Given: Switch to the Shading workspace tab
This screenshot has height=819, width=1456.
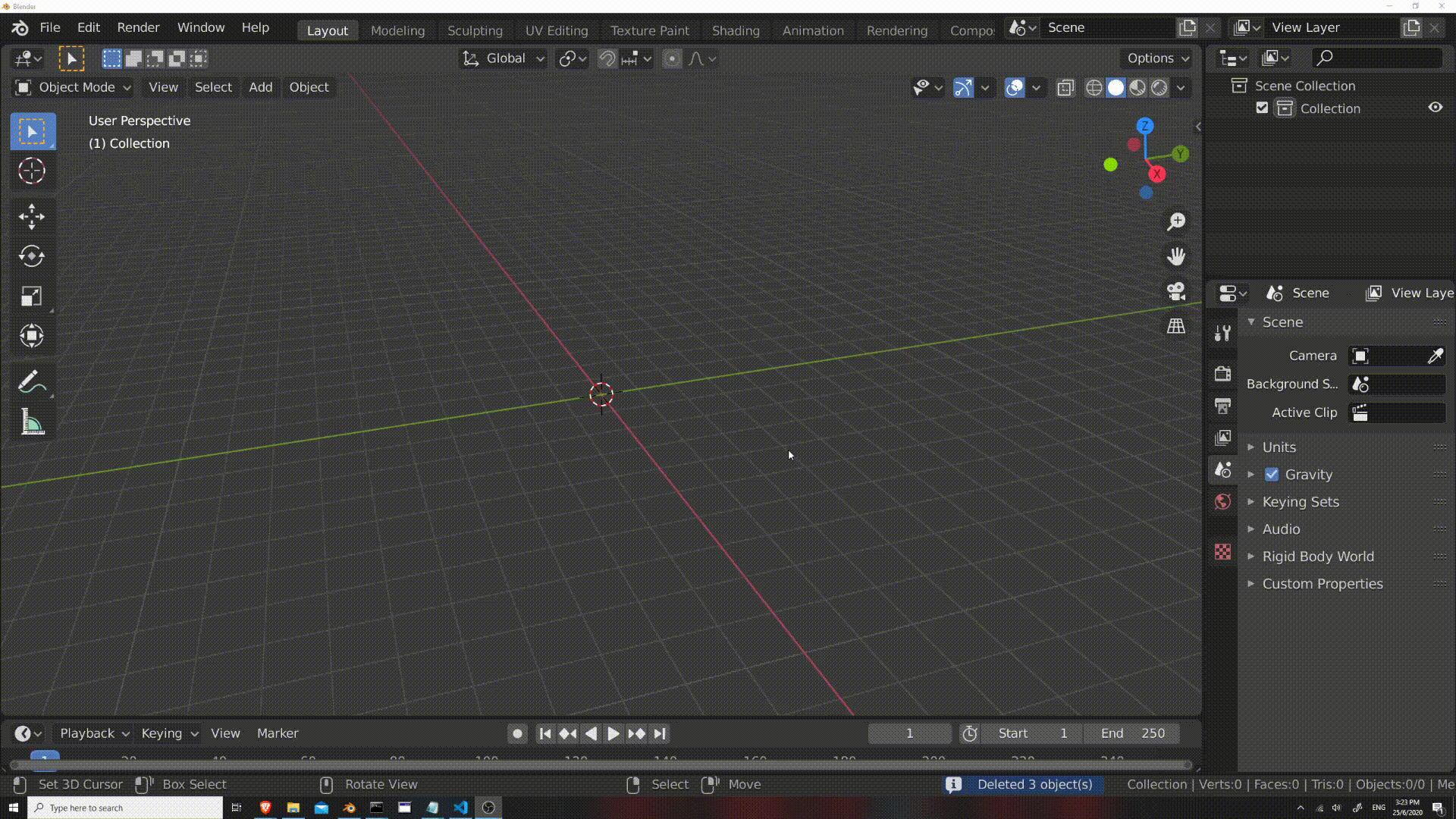Looking at the screenshot, I should pyautogui.click(x=735, y=30).
